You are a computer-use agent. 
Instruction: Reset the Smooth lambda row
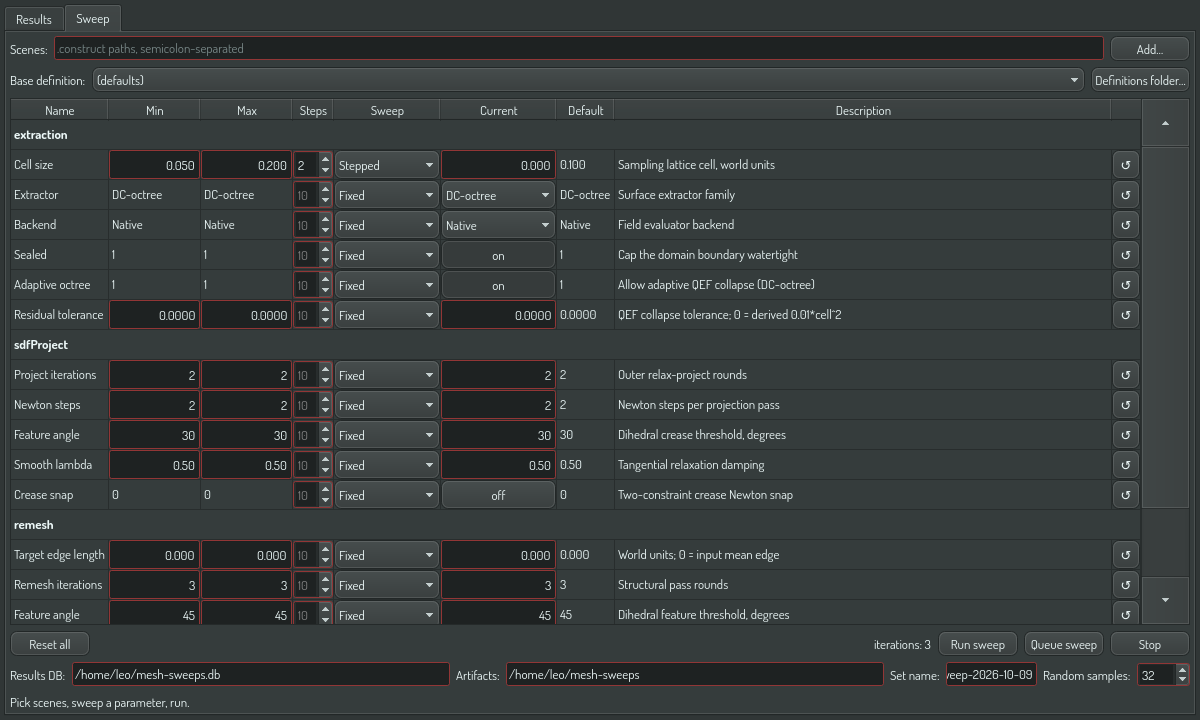[1126, 465]
